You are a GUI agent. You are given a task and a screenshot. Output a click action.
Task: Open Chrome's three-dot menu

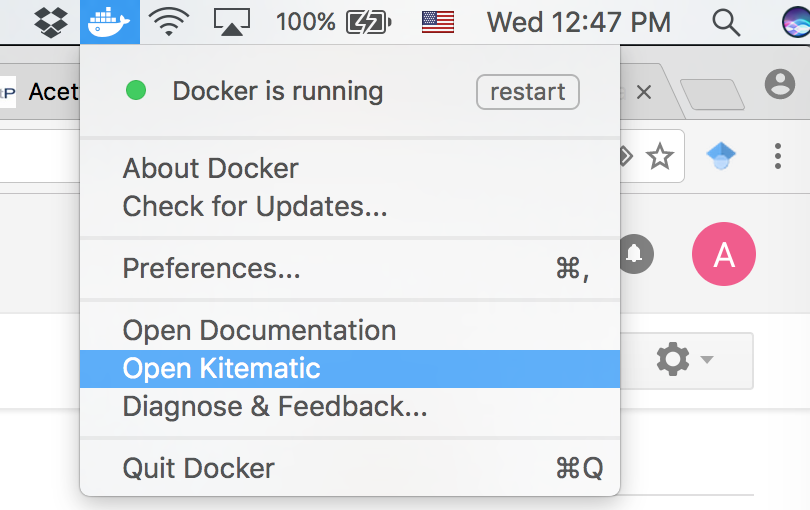coord(777,156)
